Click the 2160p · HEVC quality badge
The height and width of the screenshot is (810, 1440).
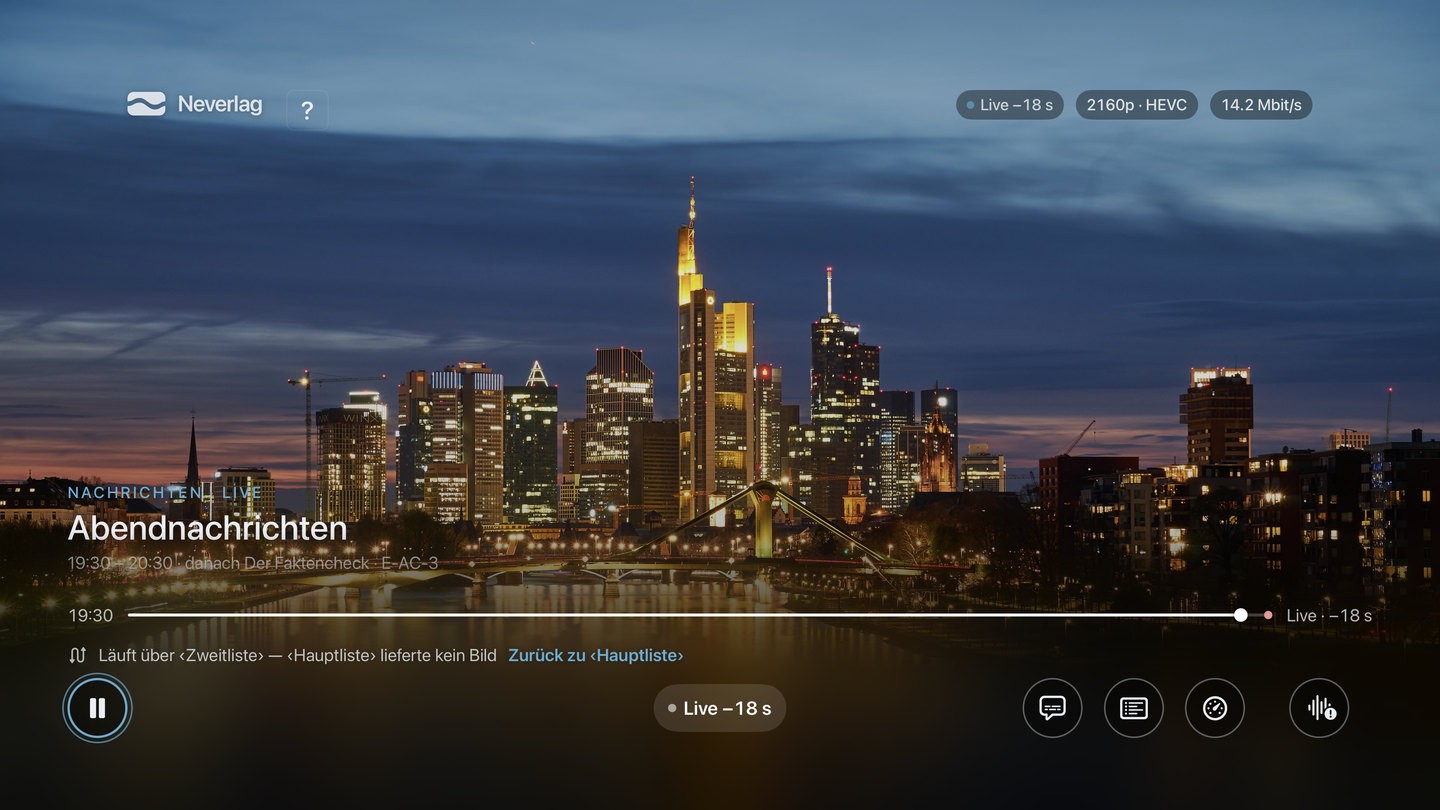[1137, 105]
